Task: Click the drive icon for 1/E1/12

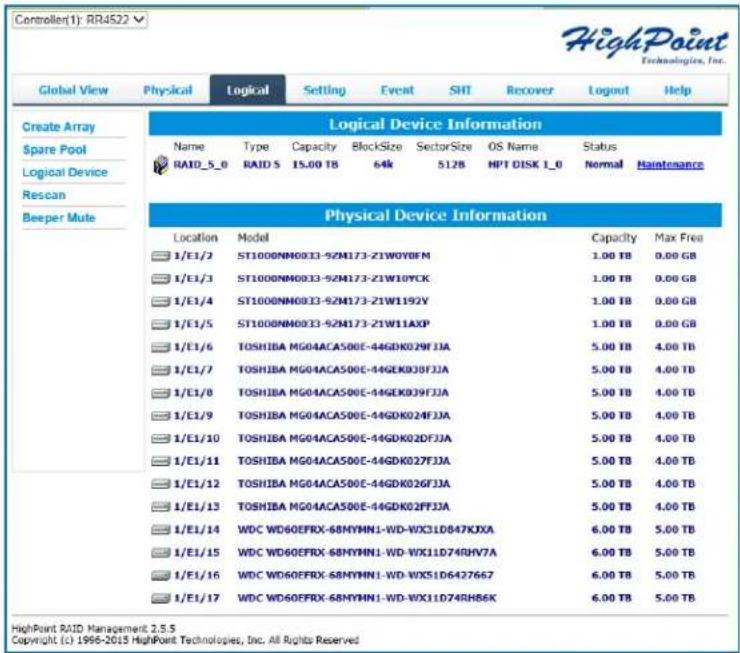Action: tap(160, 484)
